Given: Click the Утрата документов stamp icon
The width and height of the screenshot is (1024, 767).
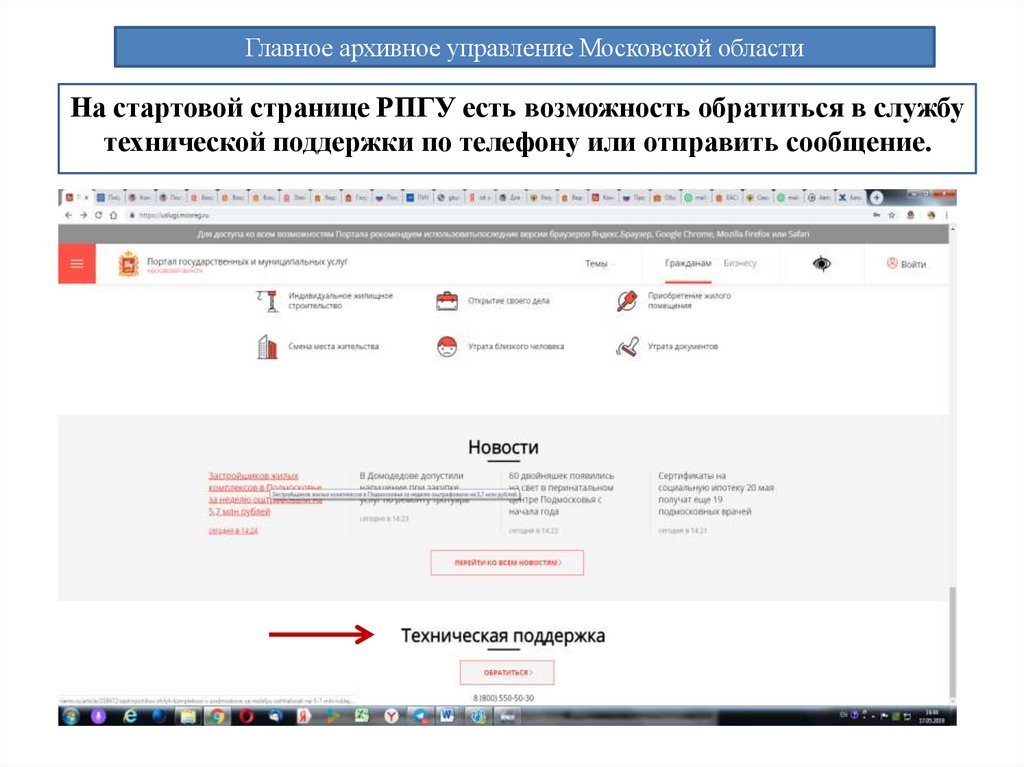Looking at the screenshot, I should [x=627, y=346].
